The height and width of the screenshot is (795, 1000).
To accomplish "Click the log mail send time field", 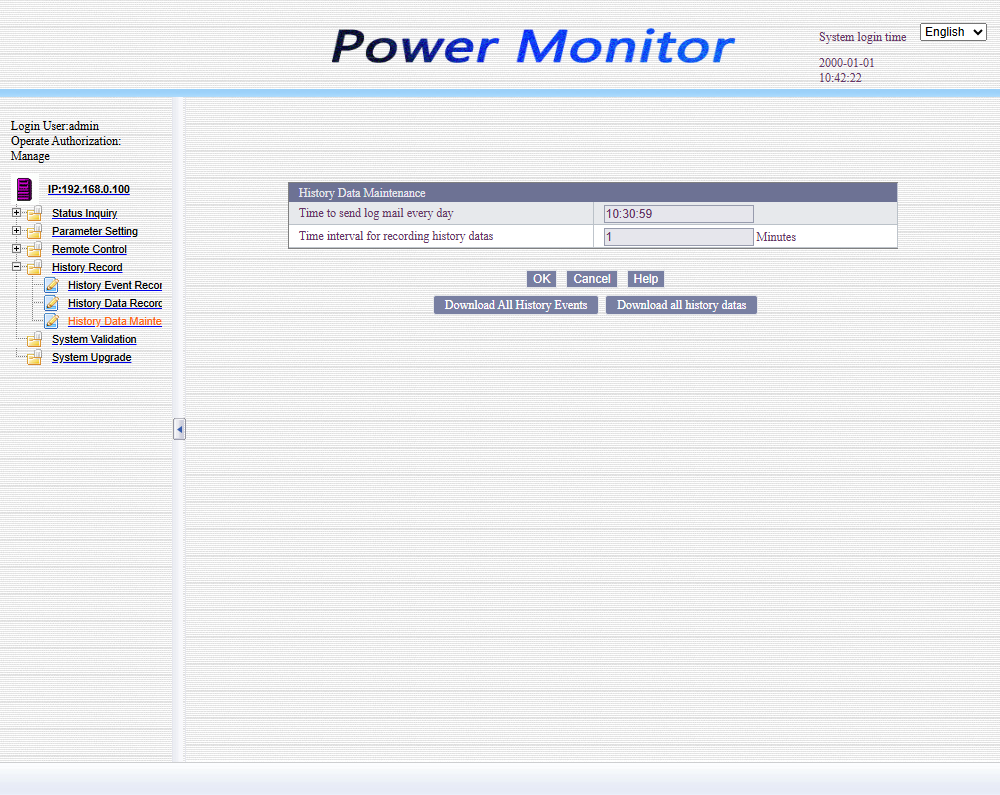I will [678, 214].
